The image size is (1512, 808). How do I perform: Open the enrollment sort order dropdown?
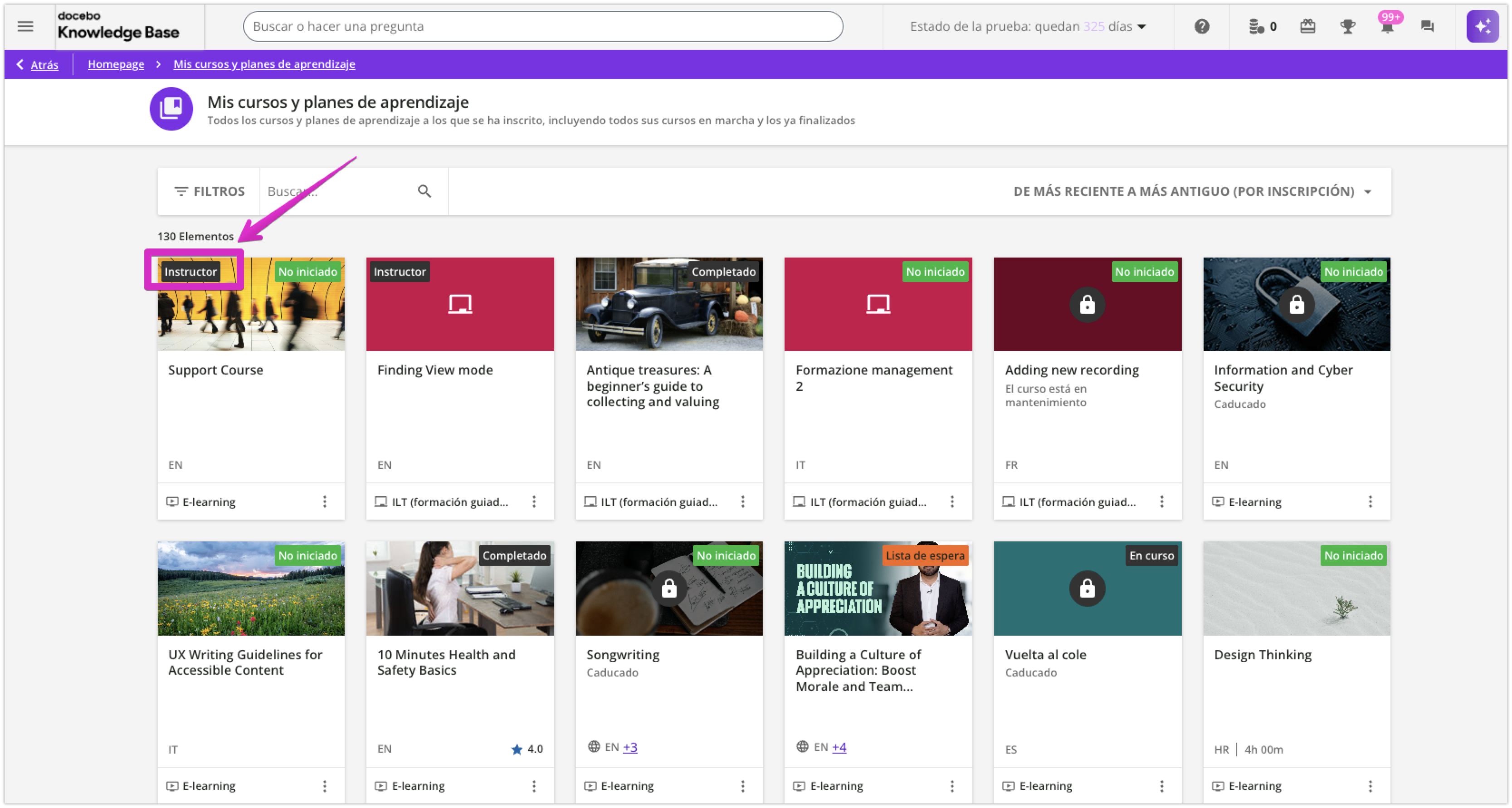click(x=1191, y=191)
